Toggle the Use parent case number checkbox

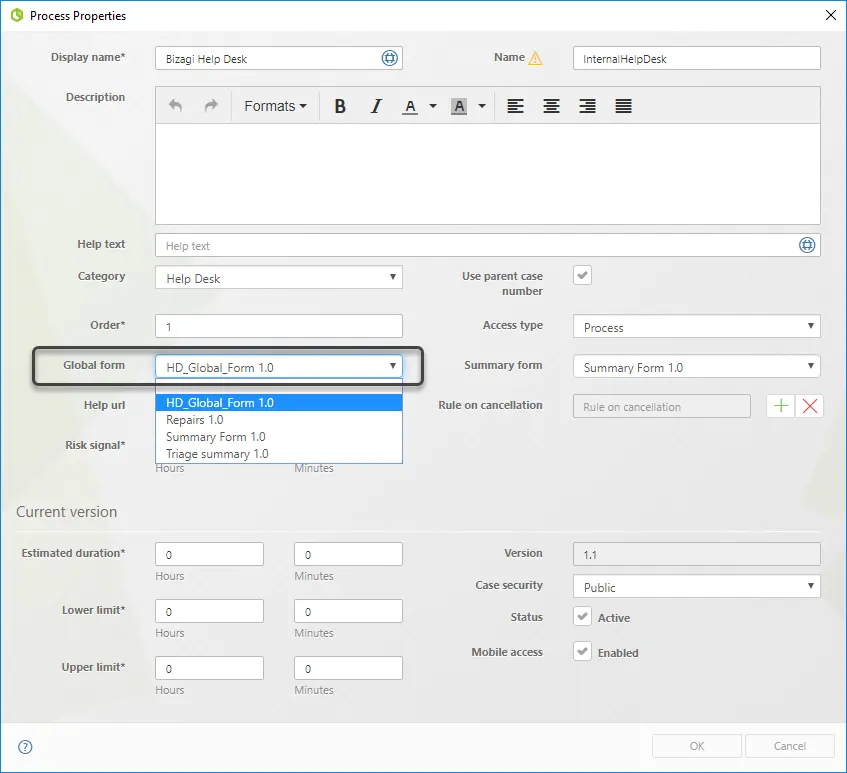582,275
